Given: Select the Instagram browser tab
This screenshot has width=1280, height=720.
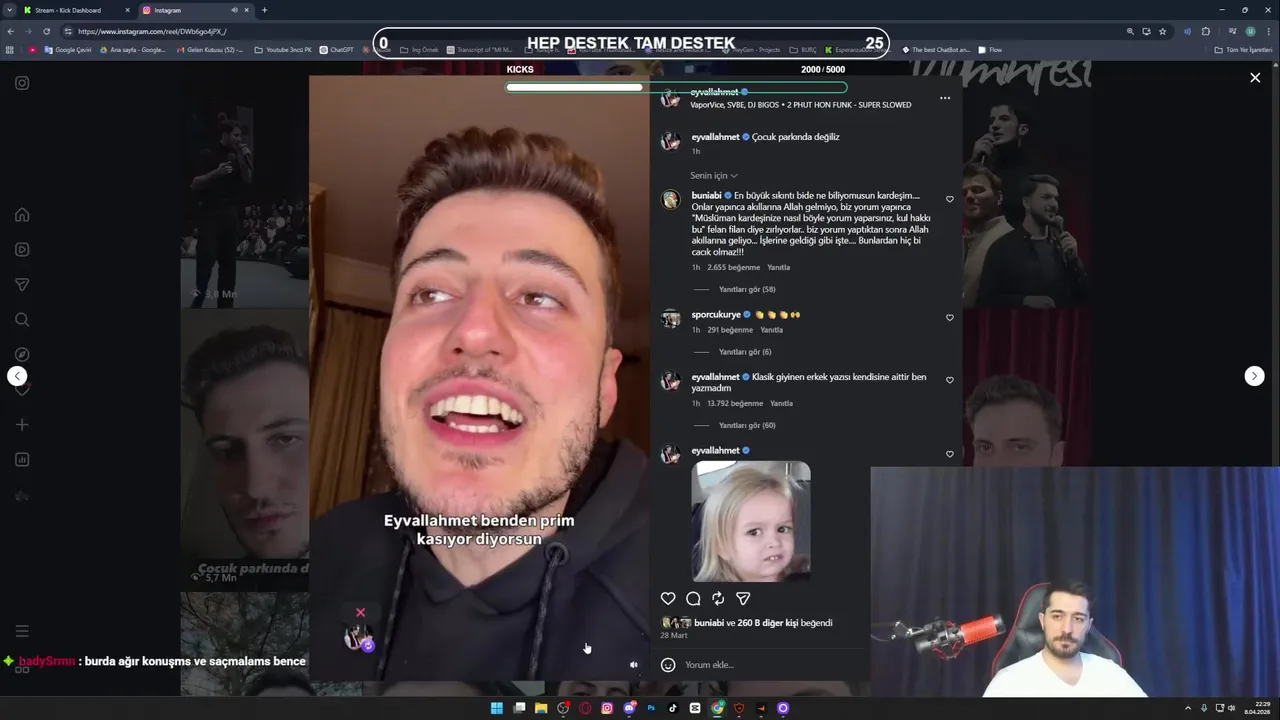Looking at the screenshot, I should click(195, 10).
